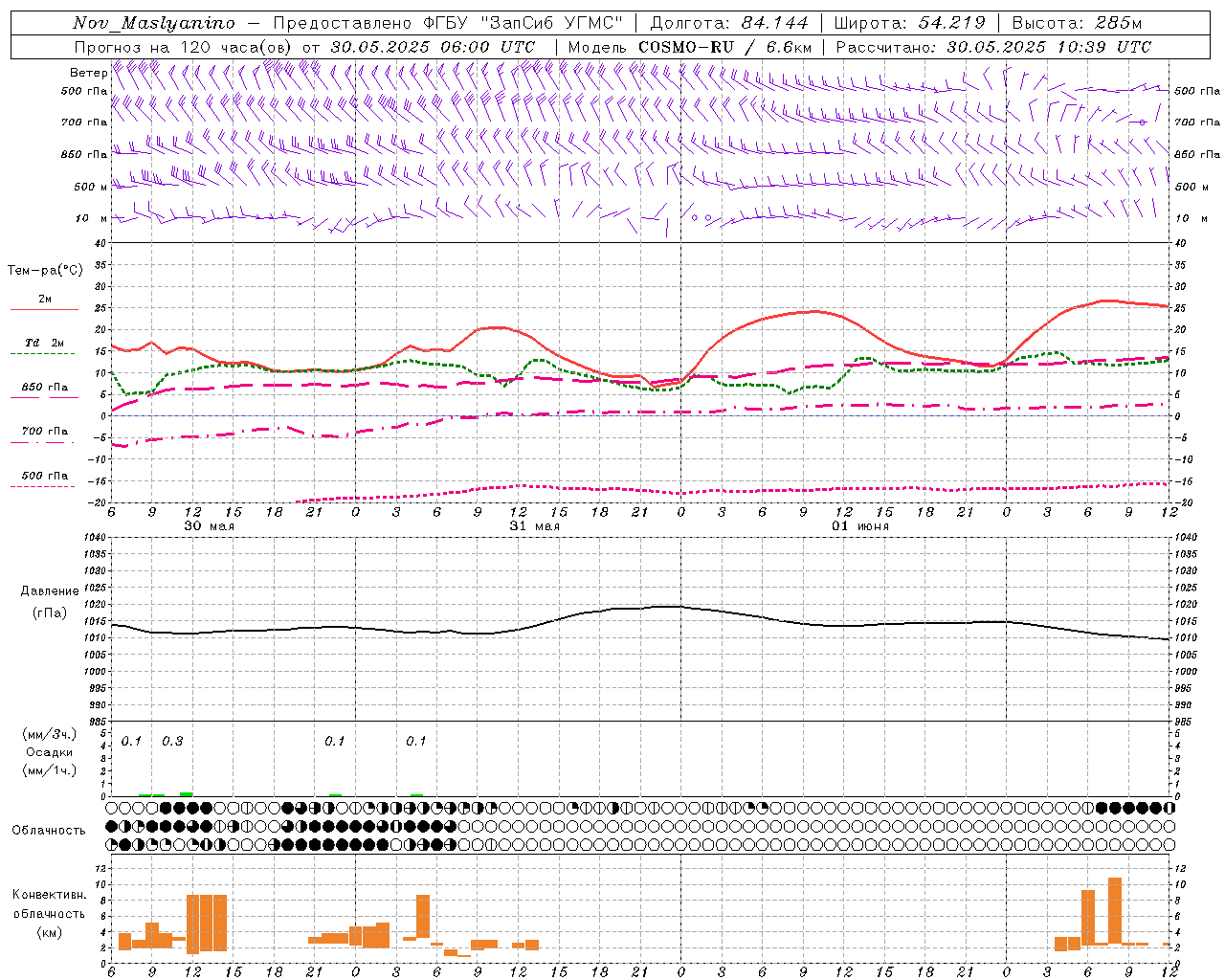Viewport: 1225px width, 980px height.
Task: Select the model label COSMO-RU / 6.6км
Action: 724,47
